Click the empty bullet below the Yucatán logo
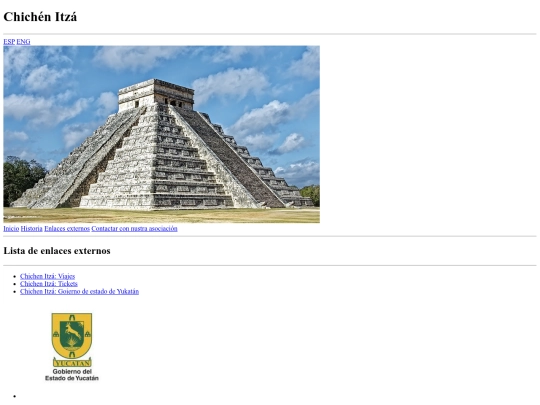Image resolution: width=540 pixels, height=405 pixels. 14,396
